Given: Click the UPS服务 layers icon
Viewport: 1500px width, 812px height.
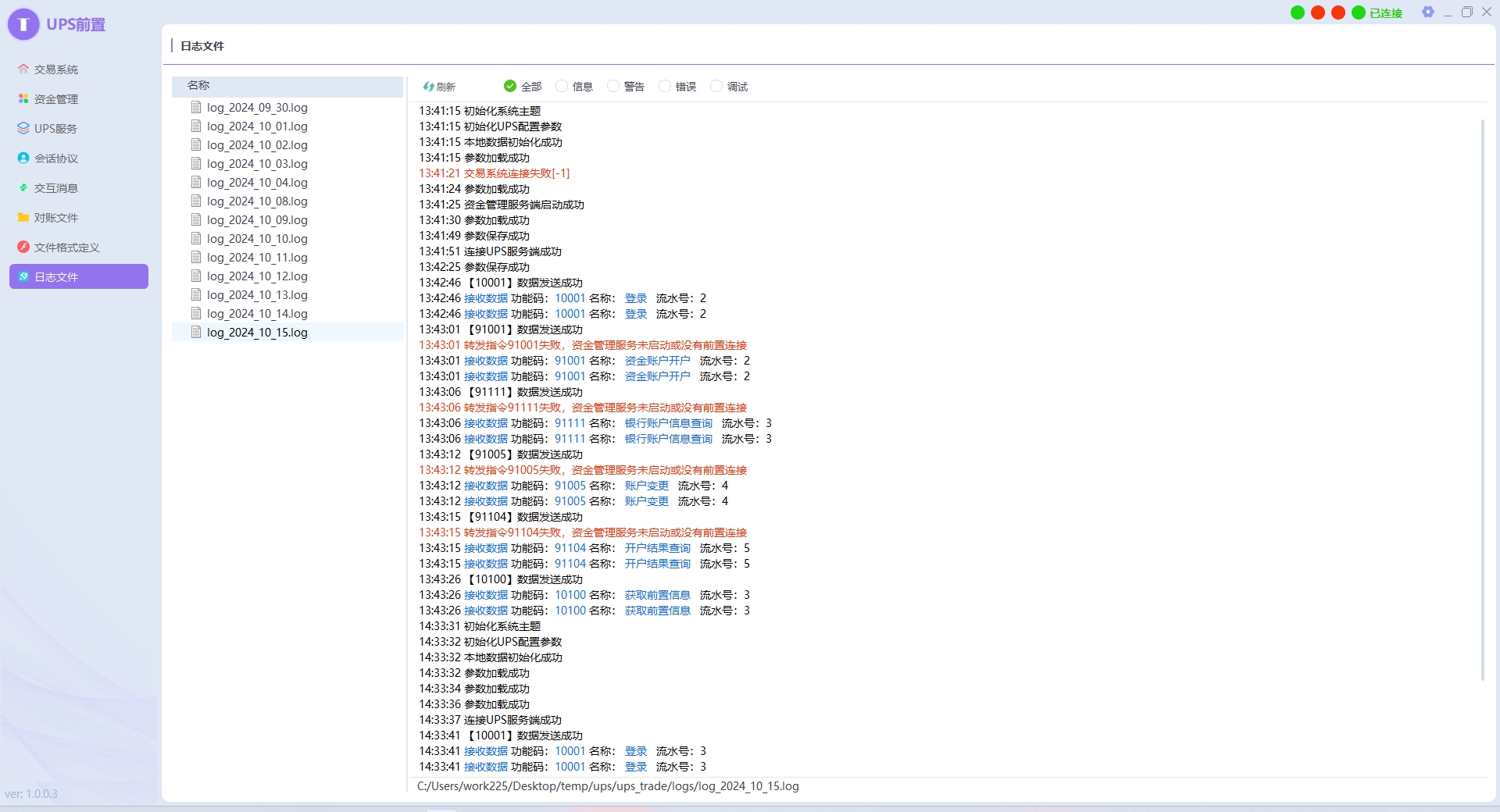Looking at the screenshot, I should click(23, 129).
